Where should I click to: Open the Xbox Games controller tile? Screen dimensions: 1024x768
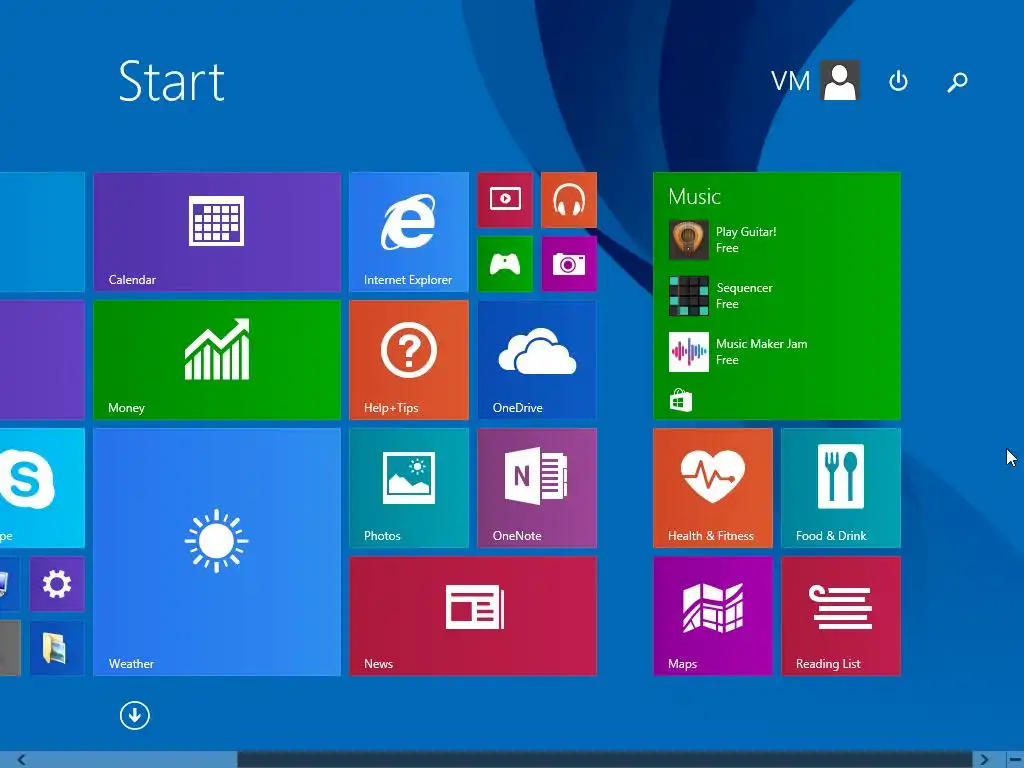[x=505, y=264]
